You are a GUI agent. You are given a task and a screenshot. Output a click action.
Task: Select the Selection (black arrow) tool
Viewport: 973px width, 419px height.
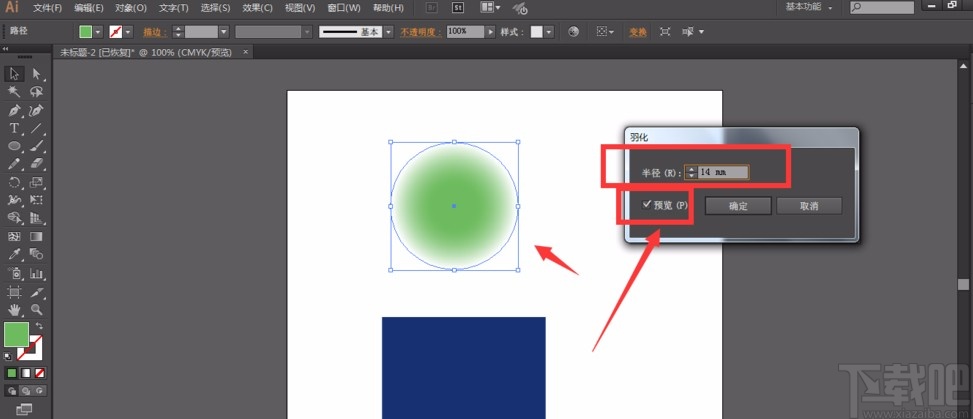14,74
